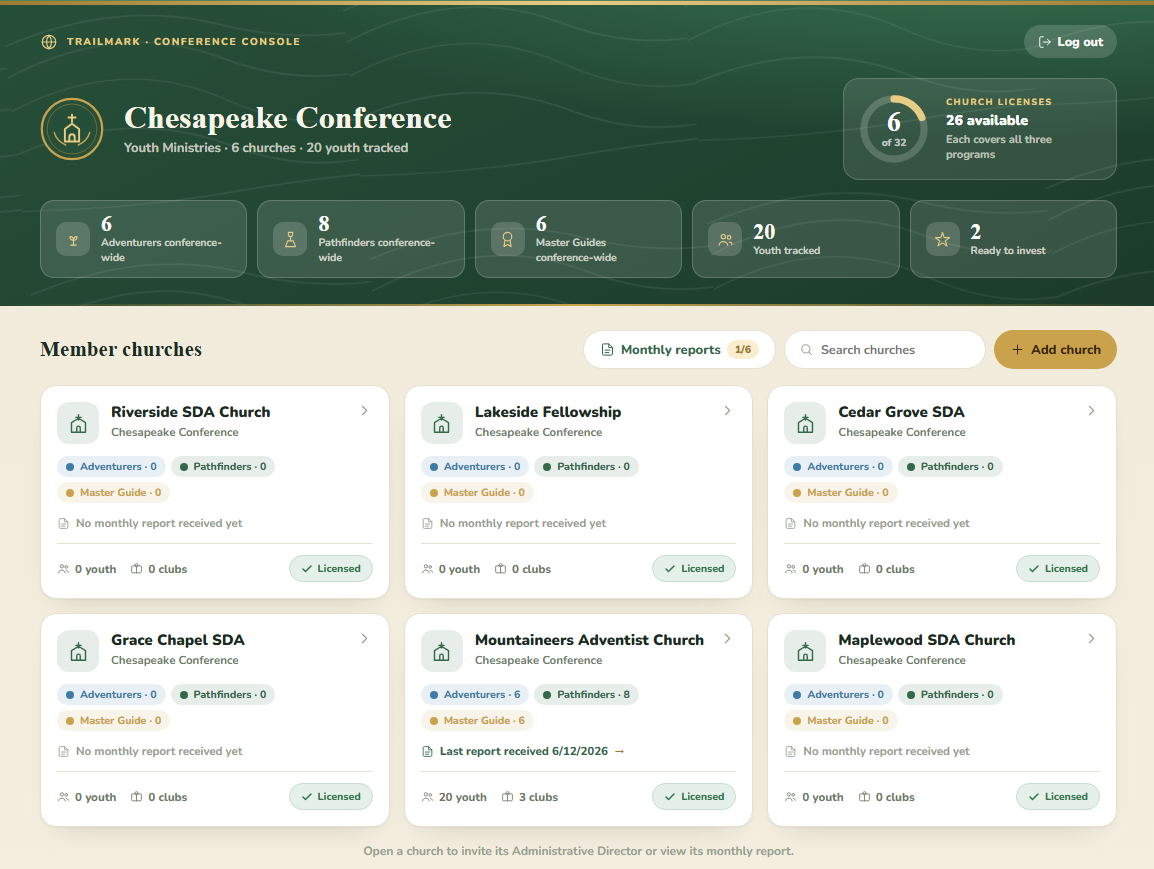Click the Member churches heading
The width and height of the screenshot is (1154, 869).
pyautogui.click(x=121, y=350)
